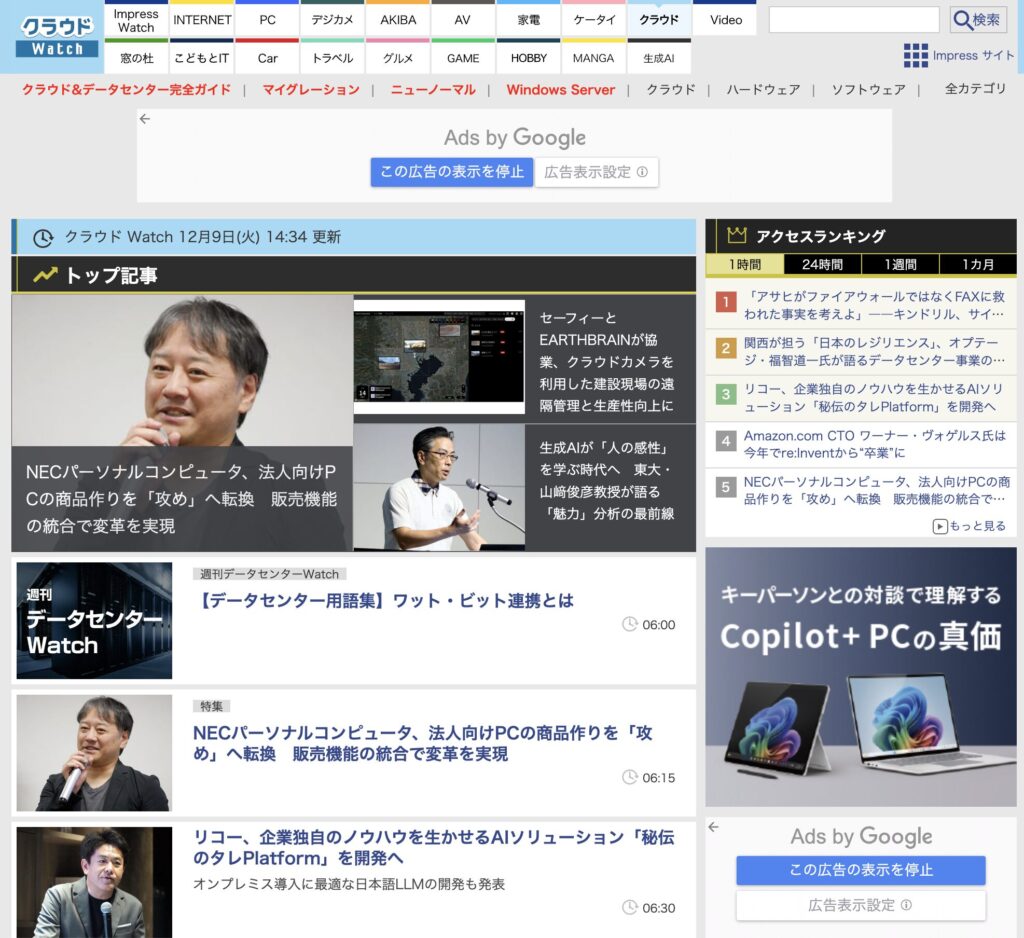Switch ranking to 1週間 tab
1024x938 pixels.
pos(900,265)
